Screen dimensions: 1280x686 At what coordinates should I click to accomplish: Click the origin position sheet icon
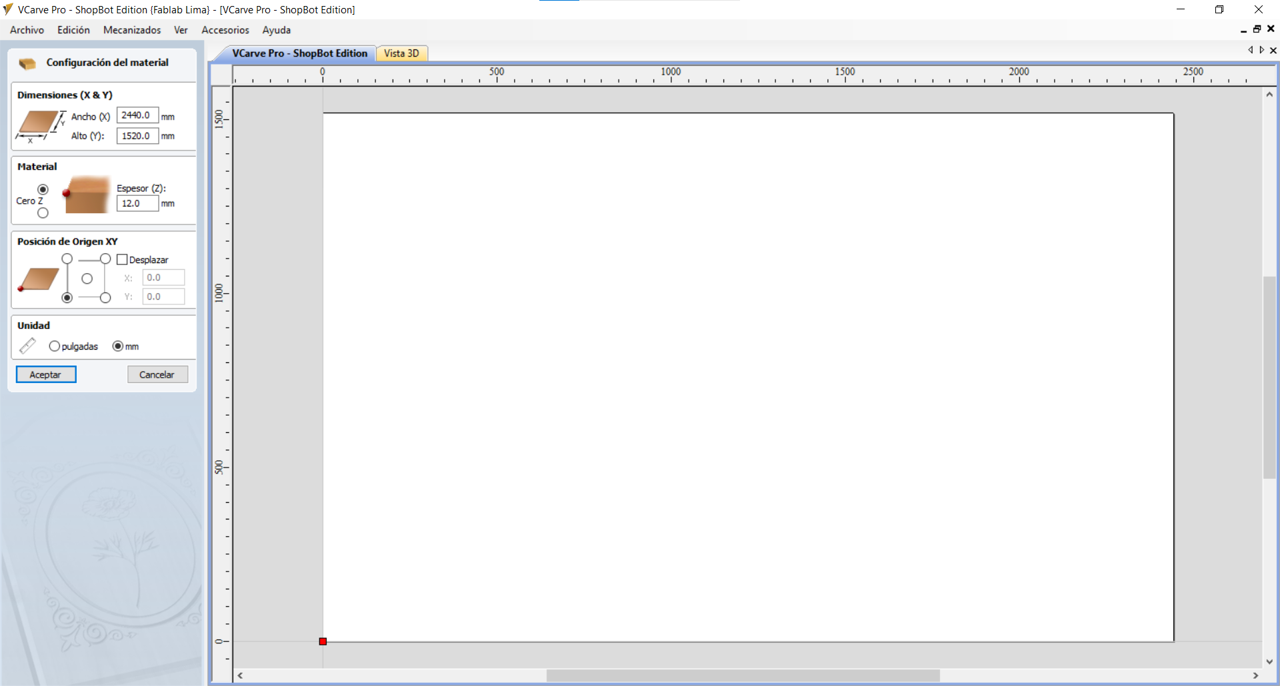pyautogui.click(x=38, y=279)
